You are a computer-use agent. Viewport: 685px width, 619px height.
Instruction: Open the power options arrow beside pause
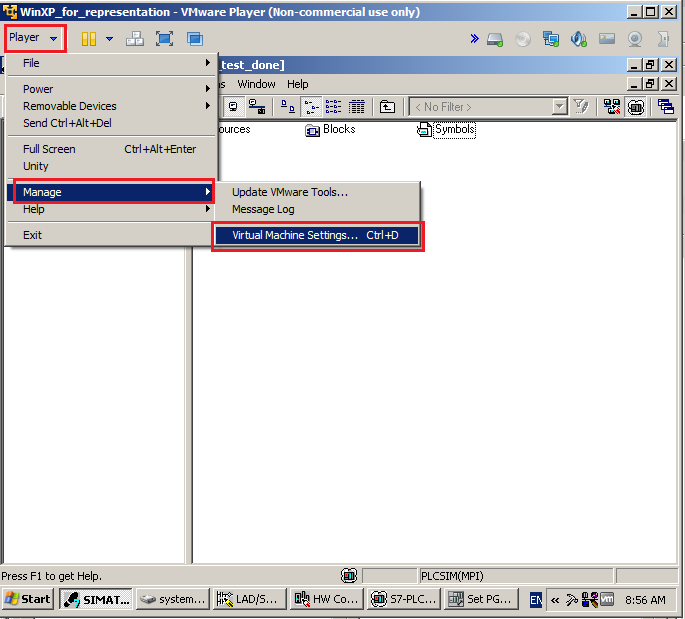(110, 39)
